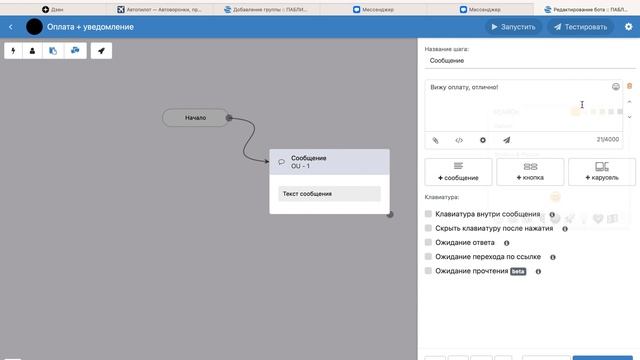Viewport: 640px width, 360px height.
Task: Enable Клавиатура внутри сообщения checkbox
Action: click(428, 213)
